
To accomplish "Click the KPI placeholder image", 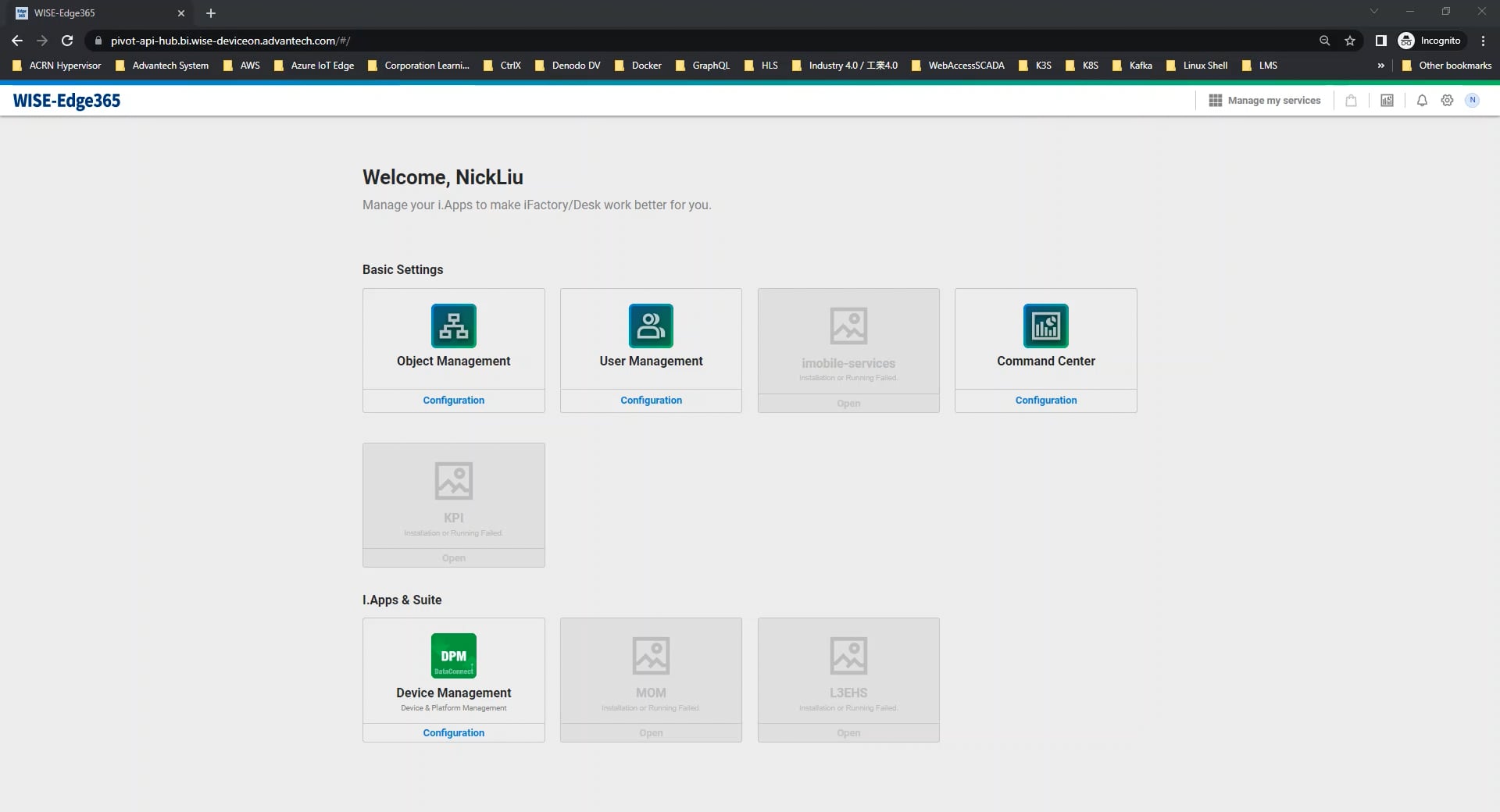I will 453,480.
